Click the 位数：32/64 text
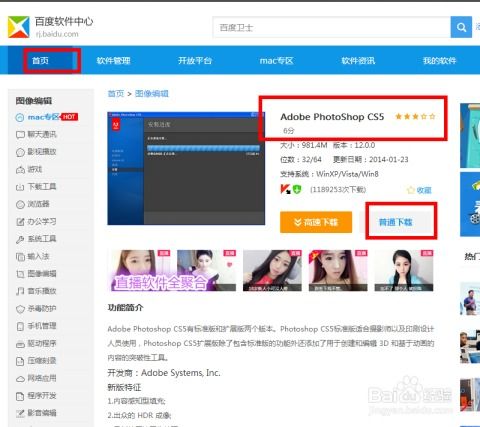Image resolution: width=480 pixels, height=427 pixels. 301,160
